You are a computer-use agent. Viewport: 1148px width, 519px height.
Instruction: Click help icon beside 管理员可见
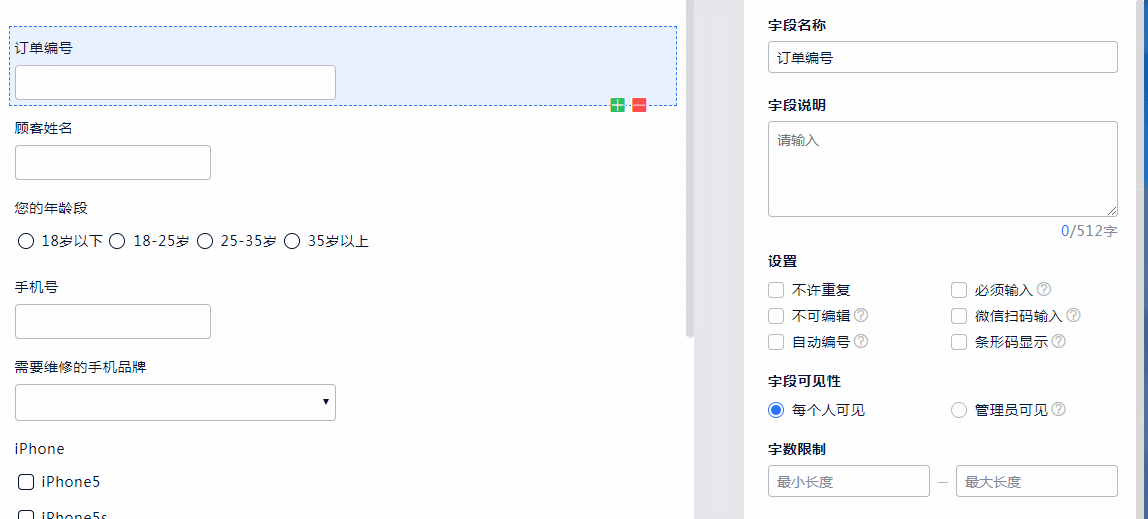tap(1059, 410)
